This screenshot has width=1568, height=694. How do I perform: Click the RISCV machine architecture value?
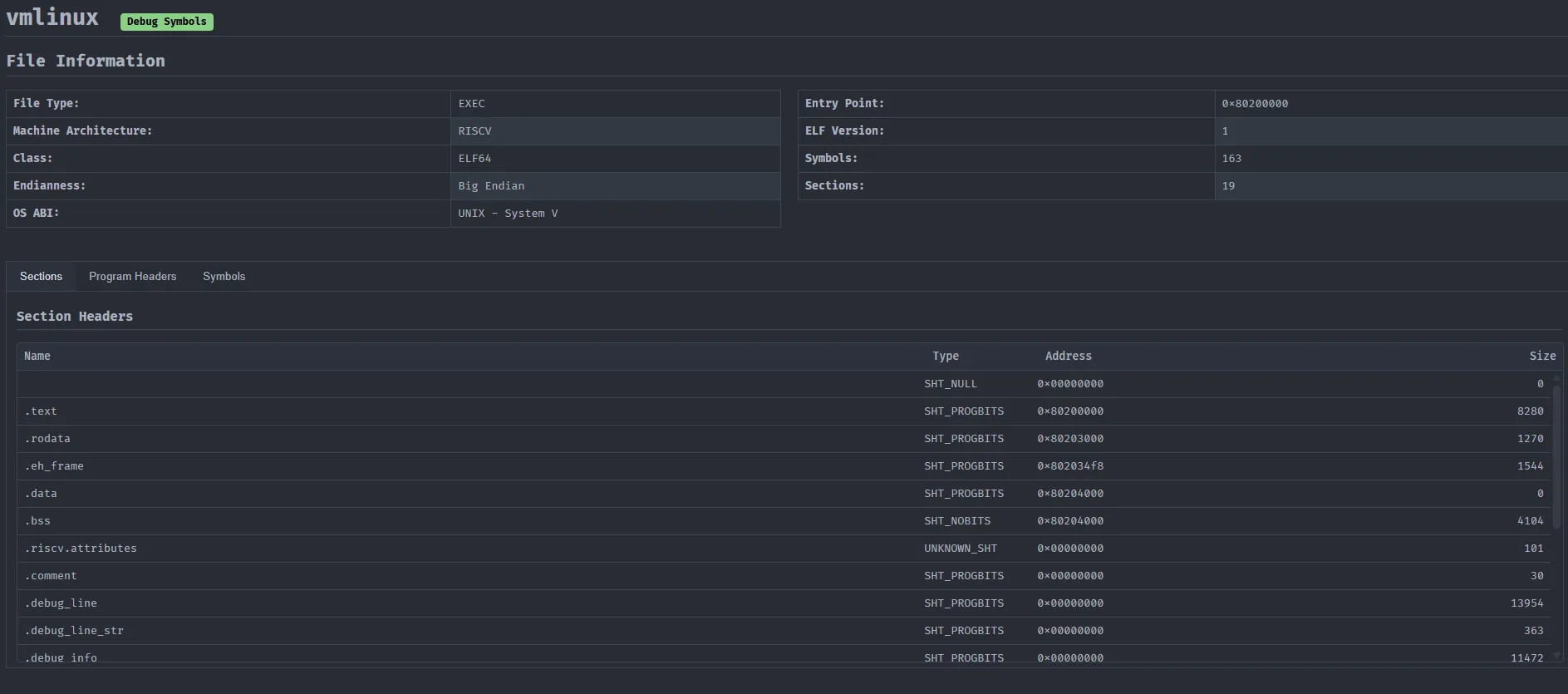click(x=474, y=131)
